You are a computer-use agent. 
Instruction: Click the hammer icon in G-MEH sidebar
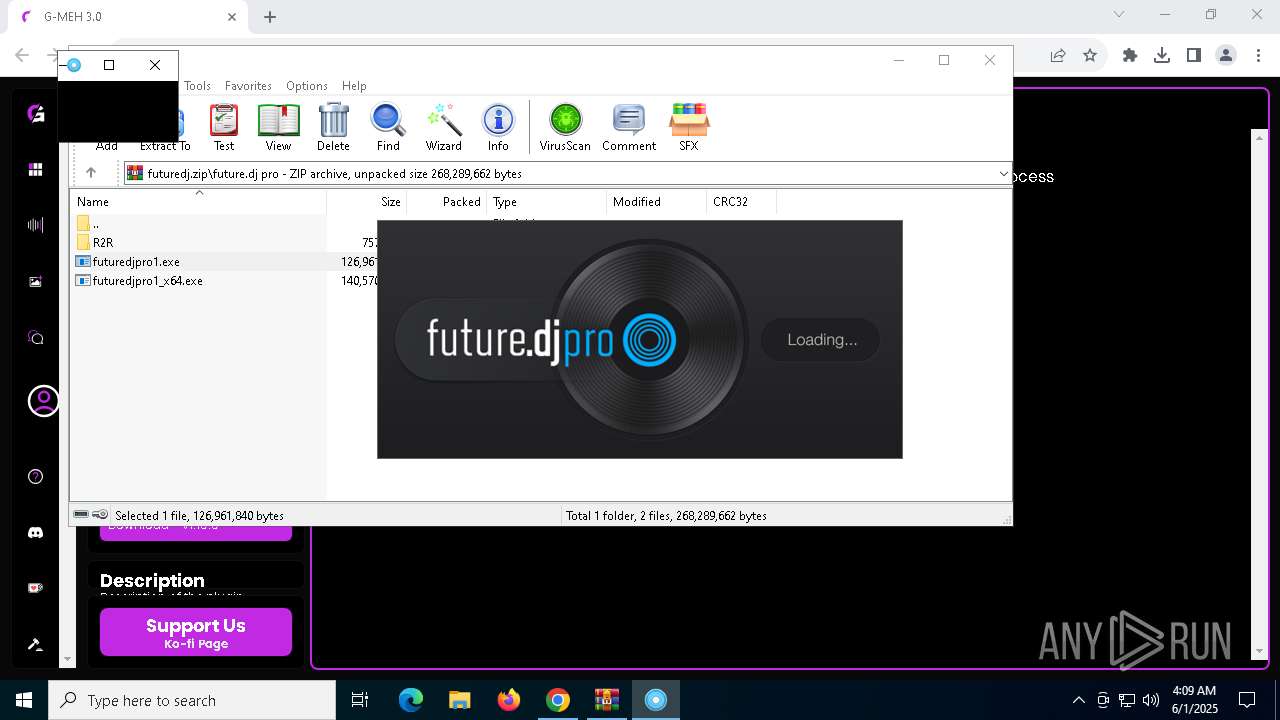pos(36,644)
